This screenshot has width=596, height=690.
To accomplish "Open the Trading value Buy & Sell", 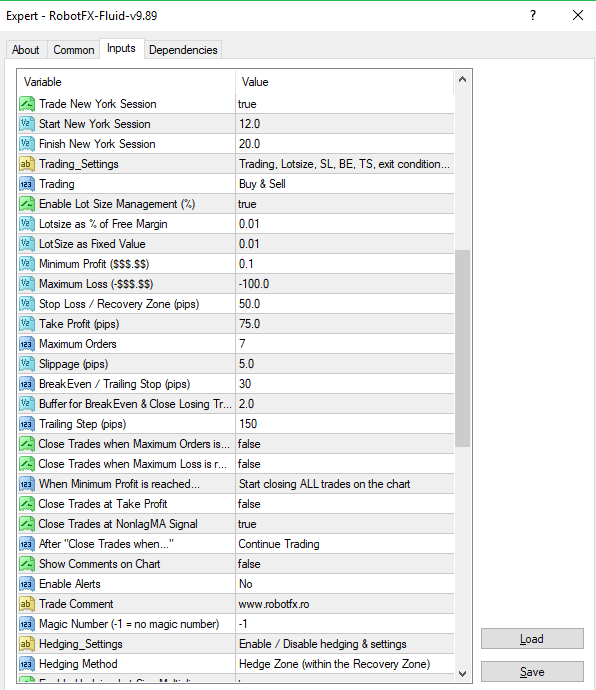I will tap(345, 184).
